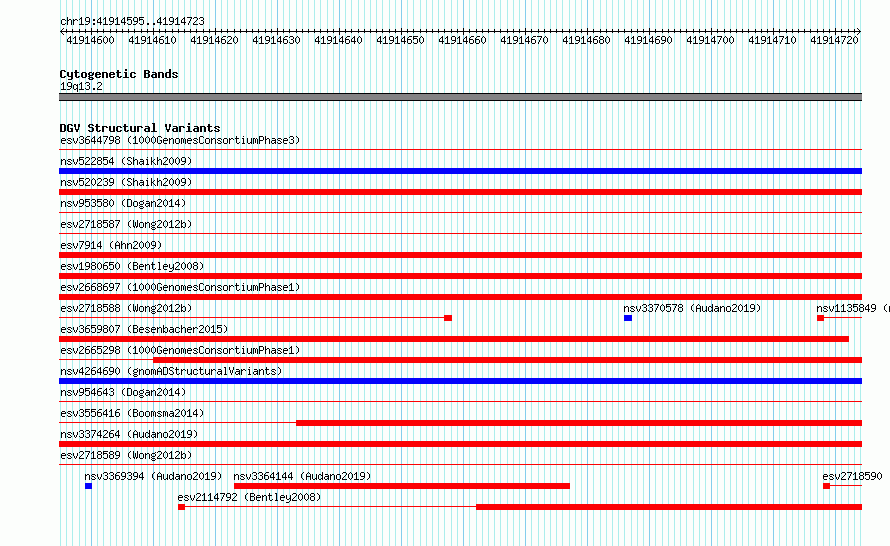Screen dimensions: 890x546
Task: Open esv2718589 (Wong2012b) label
Action: click(x=126, y=455)
